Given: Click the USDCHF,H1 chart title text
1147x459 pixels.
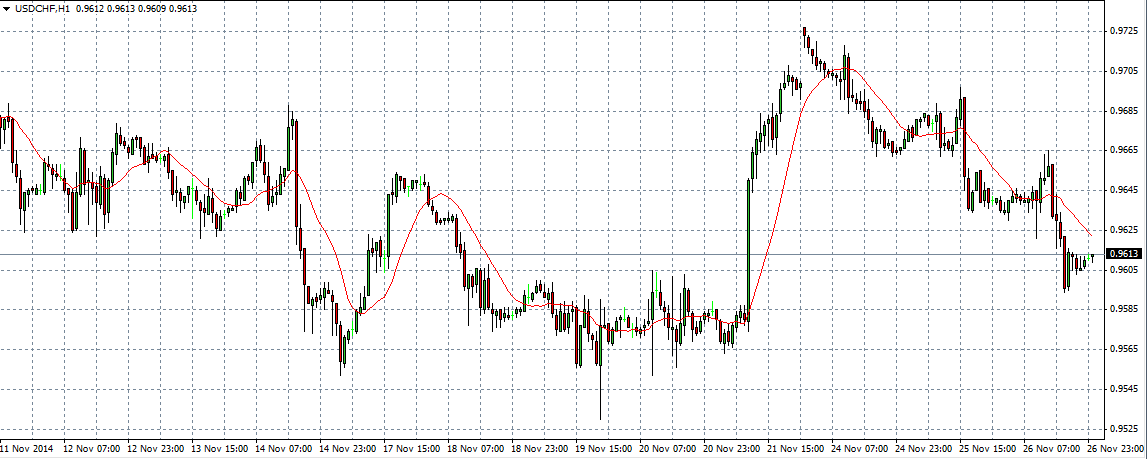Looking at the screenshot, I should click(41, 8).
